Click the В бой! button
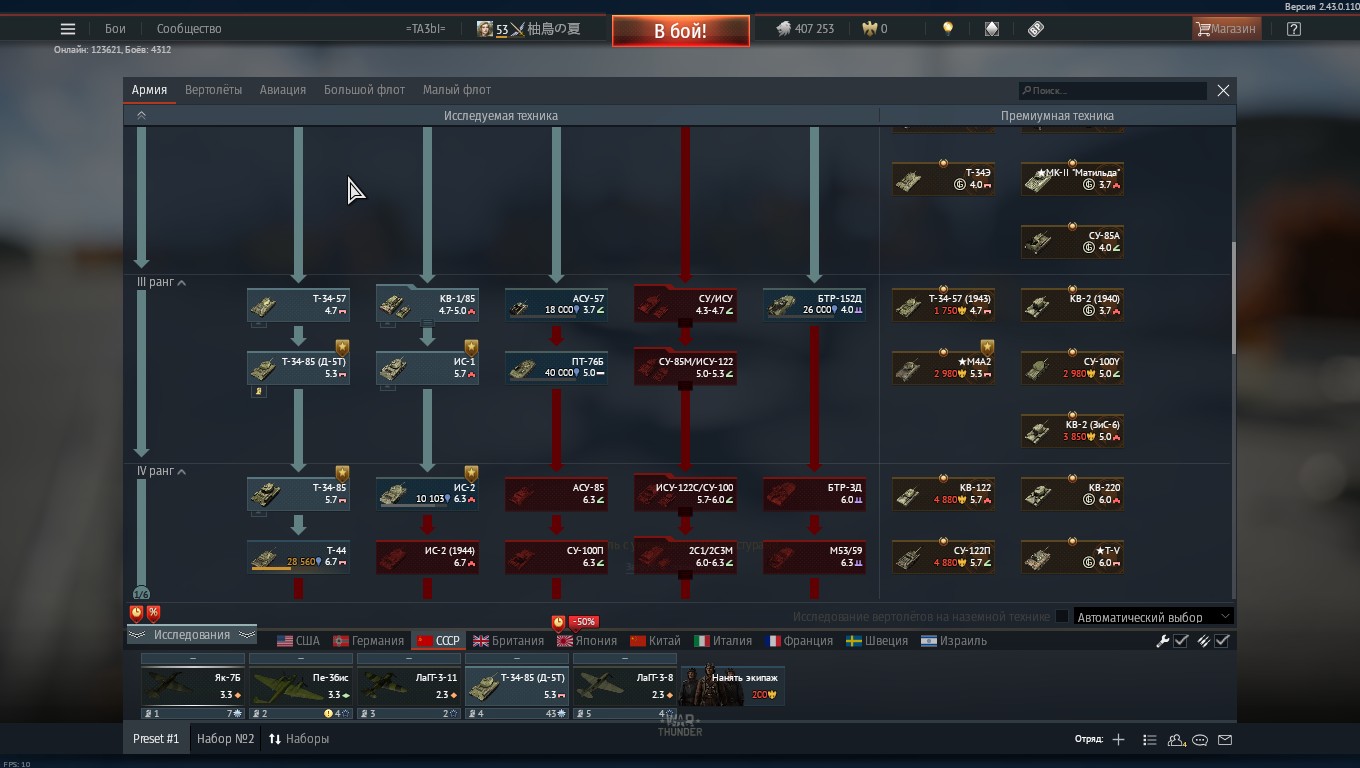The width and height of the screenshot is (1360, 768). [x=681, y=31]
